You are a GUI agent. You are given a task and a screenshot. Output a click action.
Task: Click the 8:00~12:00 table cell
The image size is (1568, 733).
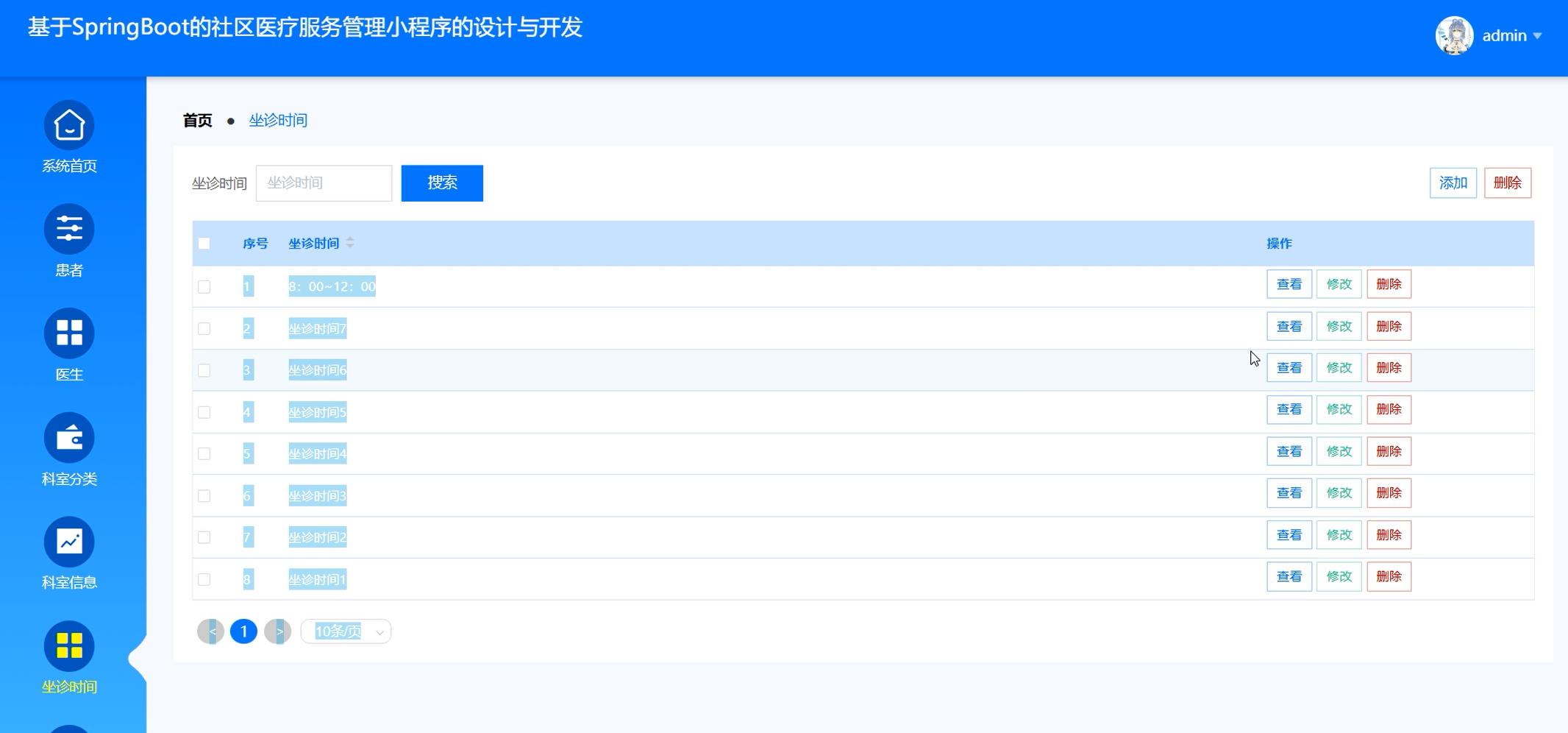coord(332,286)
